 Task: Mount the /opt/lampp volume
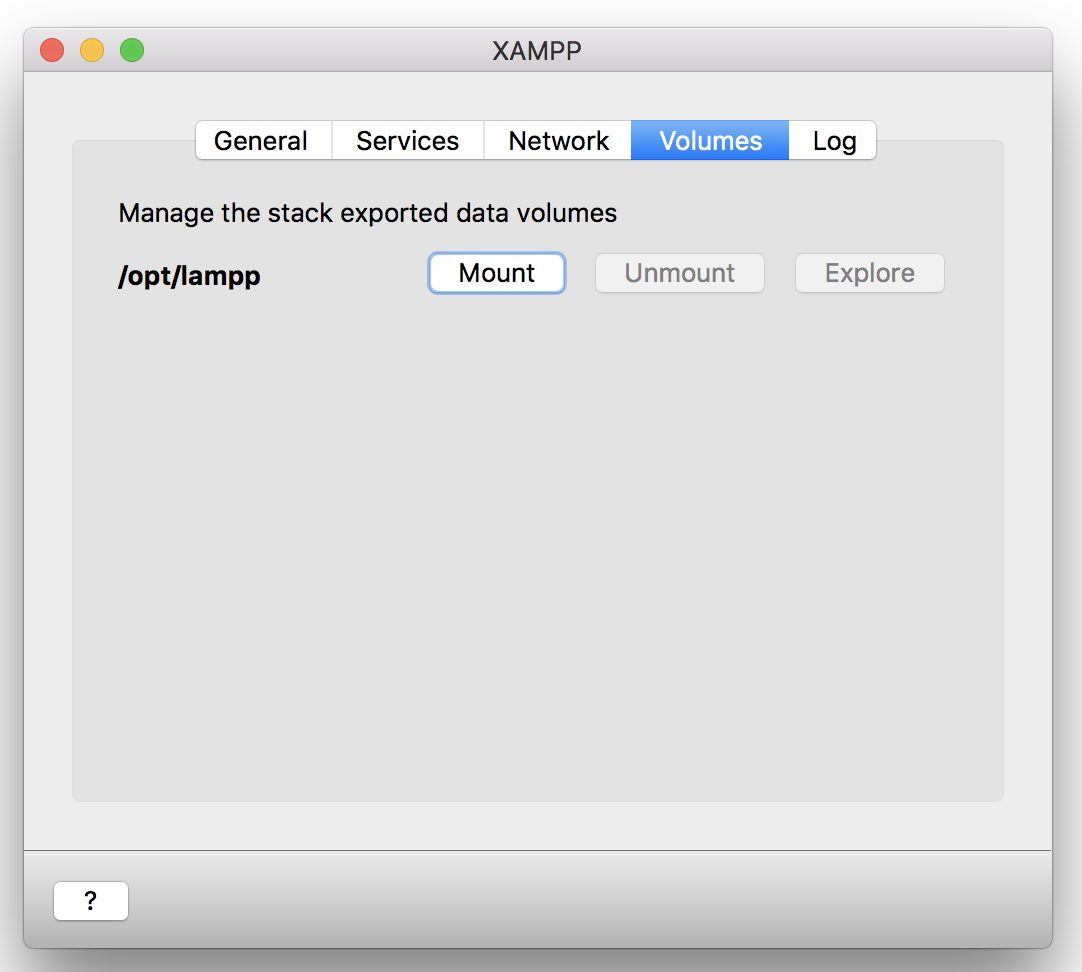click(497, 273)
